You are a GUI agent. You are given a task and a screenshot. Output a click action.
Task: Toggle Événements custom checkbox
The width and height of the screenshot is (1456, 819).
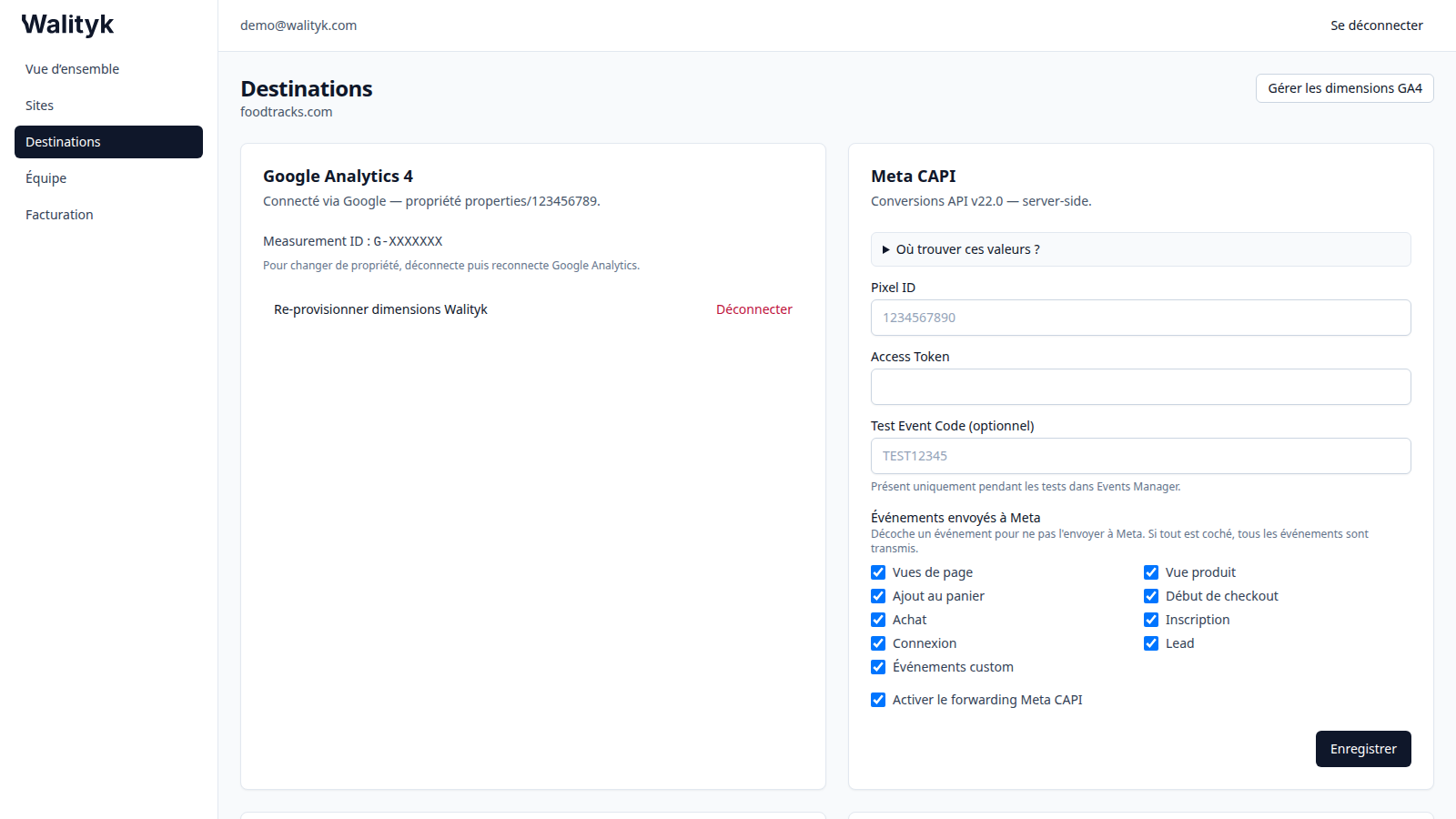click(x=878, y=667)
